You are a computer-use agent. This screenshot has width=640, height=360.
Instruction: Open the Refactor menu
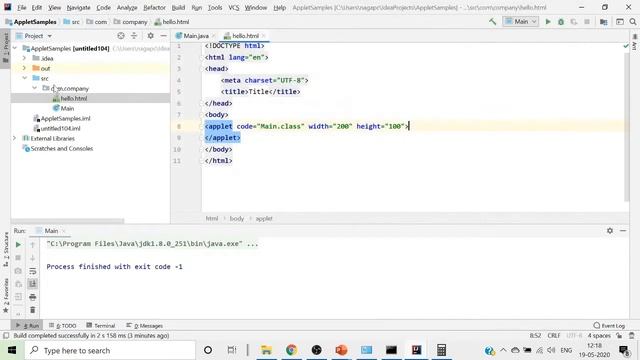154,7
